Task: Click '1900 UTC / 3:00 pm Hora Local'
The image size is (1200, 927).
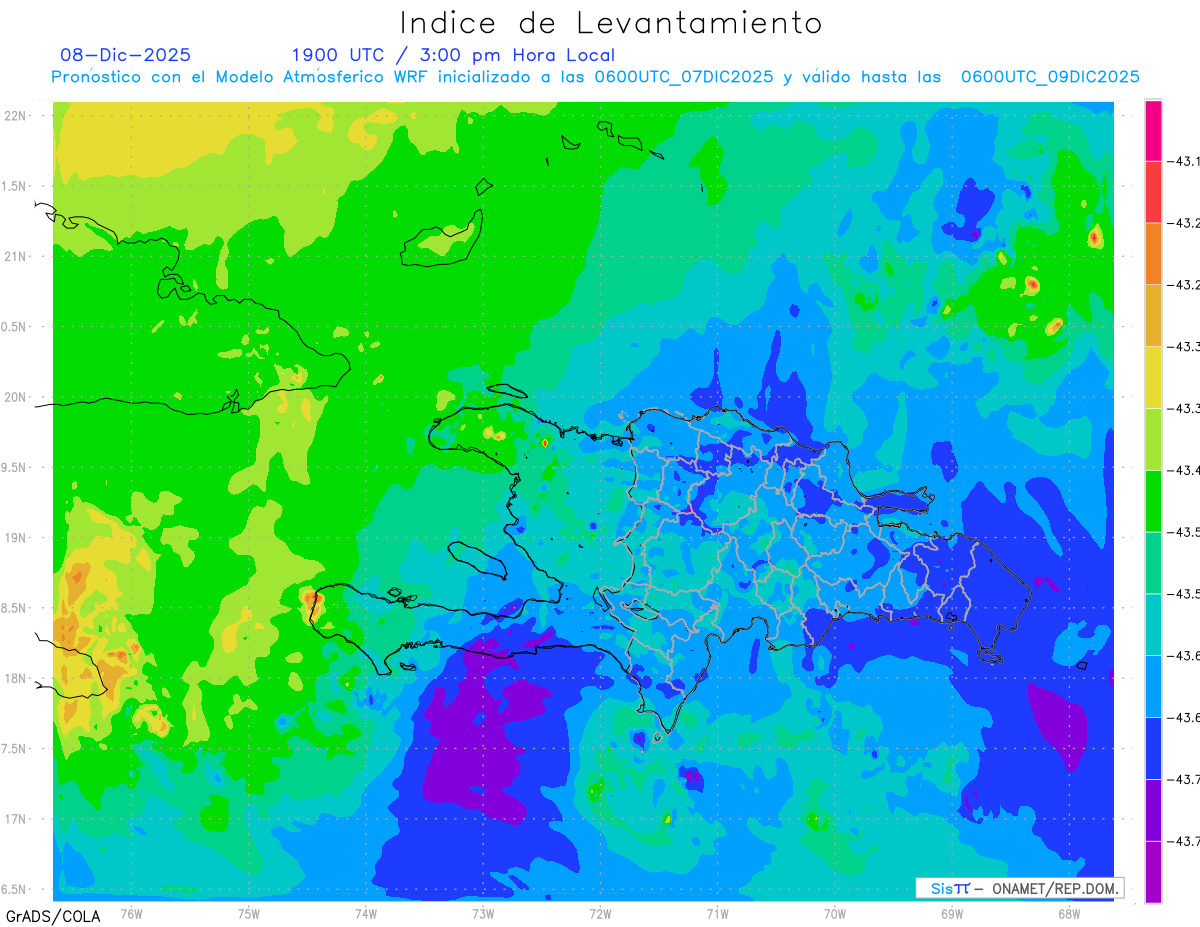Action: point(453,55)
